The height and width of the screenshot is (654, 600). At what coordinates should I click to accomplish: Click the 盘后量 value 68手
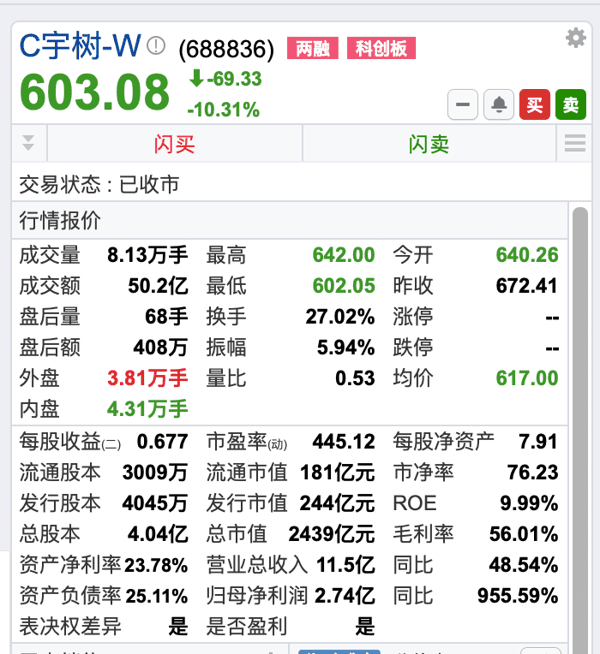click(166, 317)
